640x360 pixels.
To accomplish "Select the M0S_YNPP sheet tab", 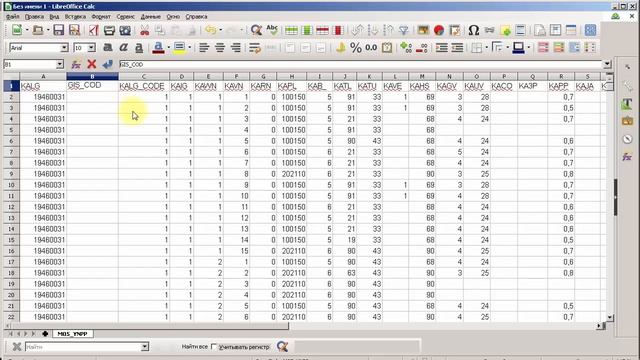I will [x=72, y=334].
